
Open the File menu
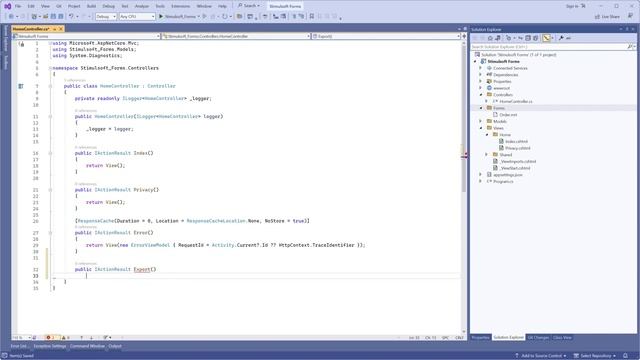click(x=18, y=6)
